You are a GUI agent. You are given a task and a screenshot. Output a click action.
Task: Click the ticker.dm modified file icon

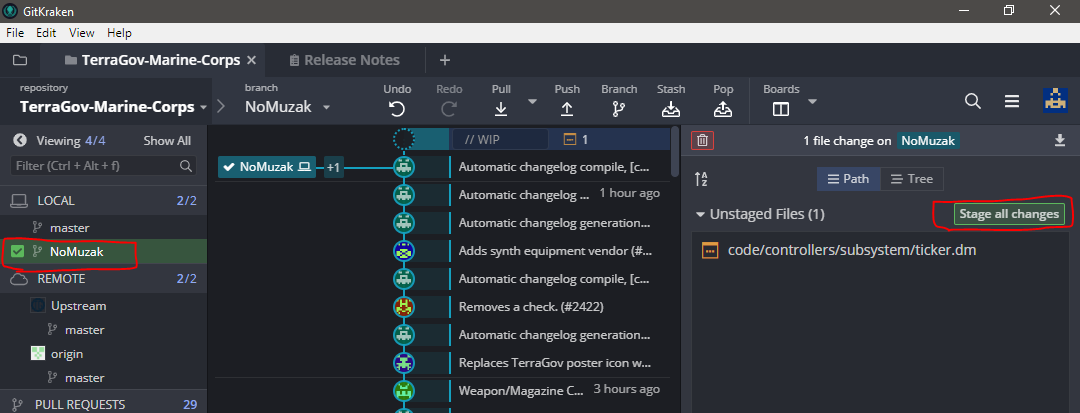tap(709, 251)
